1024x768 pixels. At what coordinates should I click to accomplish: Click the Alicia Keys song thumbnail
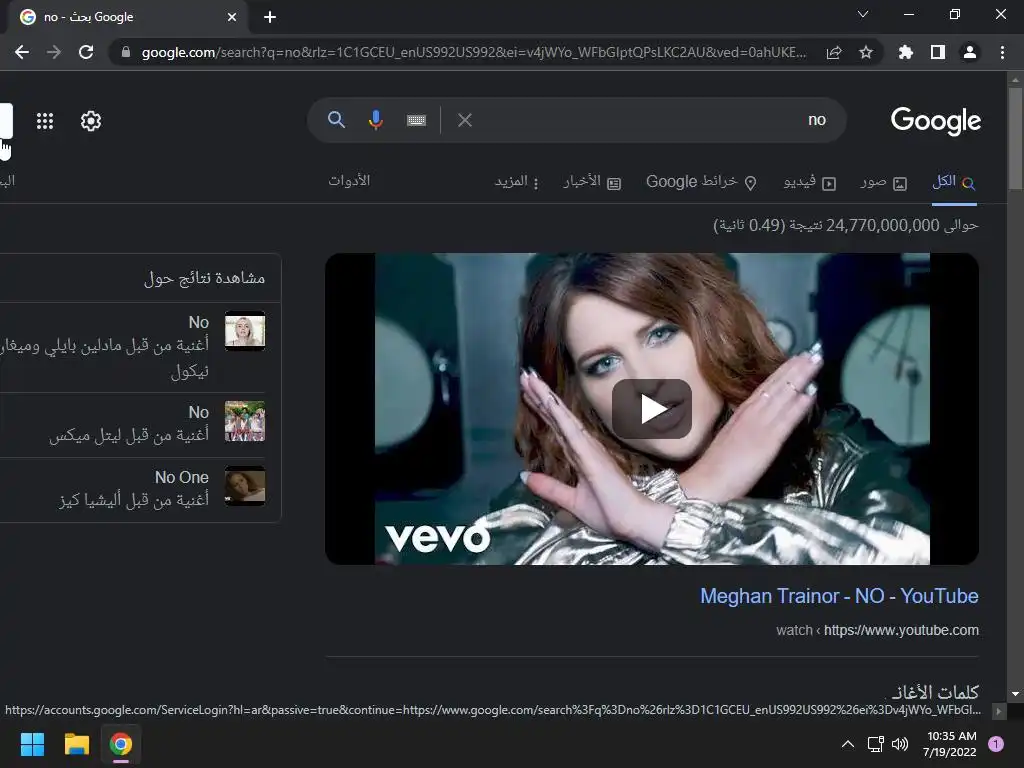coord(245,486)
